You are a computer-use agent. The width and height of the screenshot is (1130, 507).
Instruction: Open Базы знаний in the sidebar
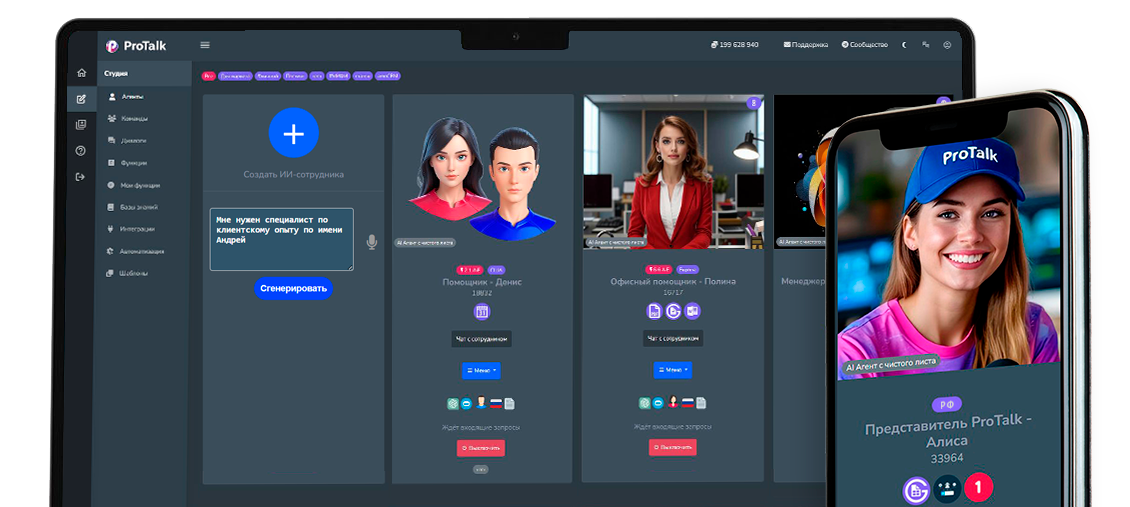(x=134, y=207)
